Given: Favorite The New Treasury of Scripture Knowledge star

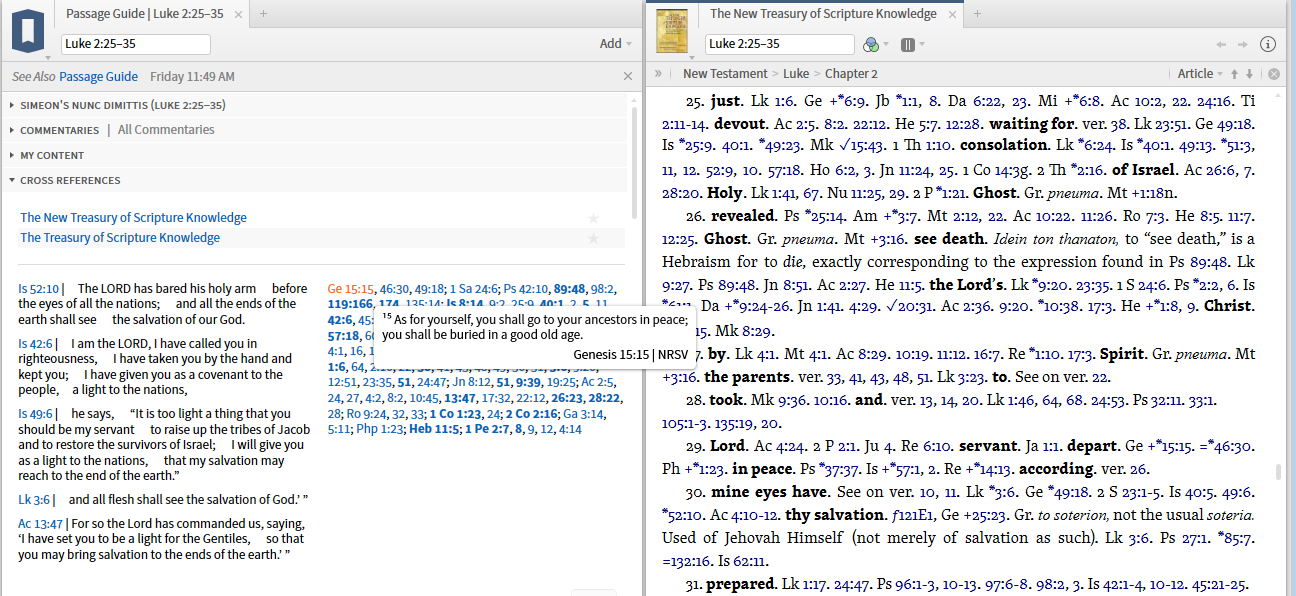Looking at the screenshot, I should [x=594, y=218].
